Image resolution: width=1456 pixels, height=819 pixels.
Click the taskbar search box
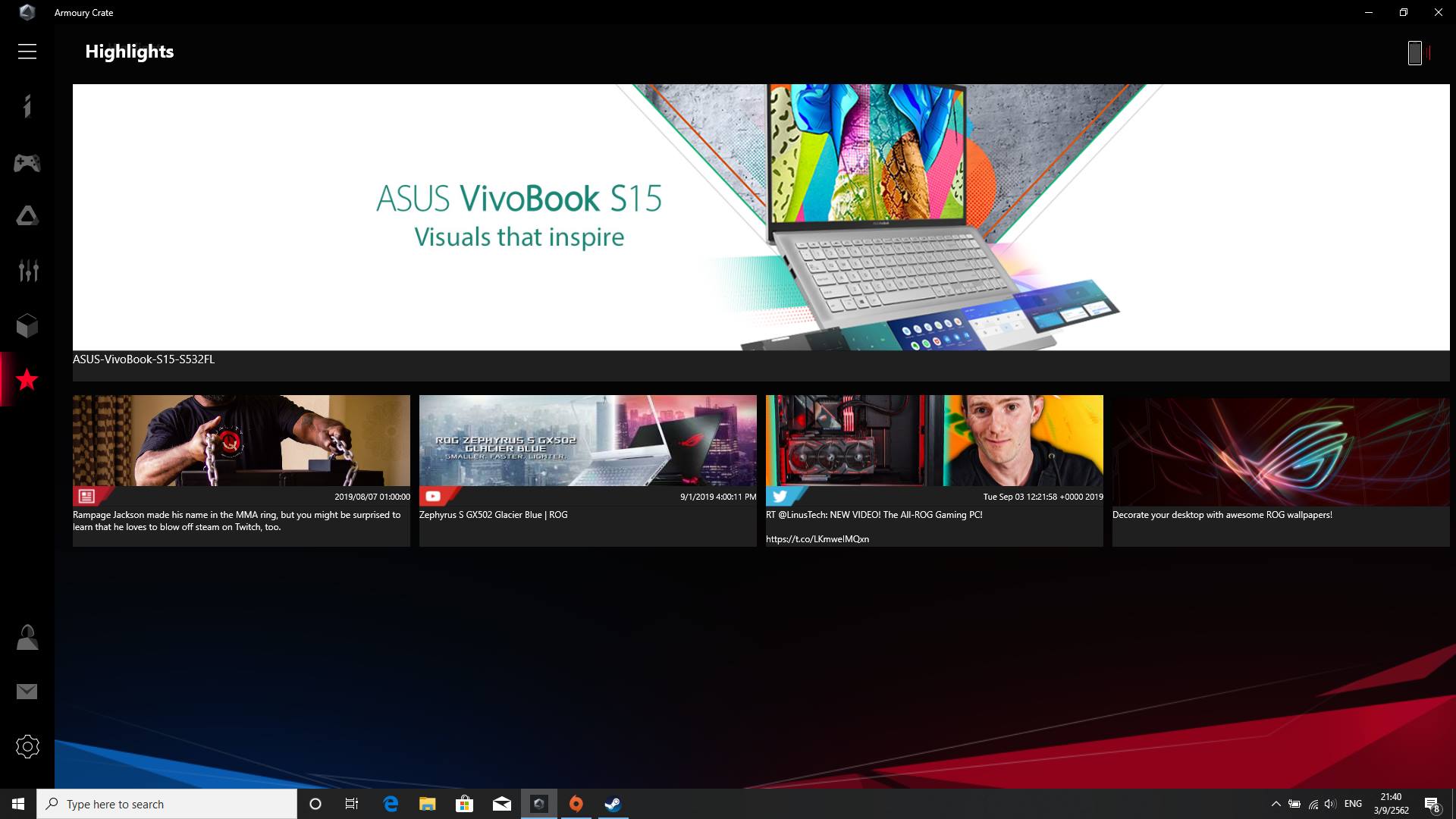pos(167,804)
